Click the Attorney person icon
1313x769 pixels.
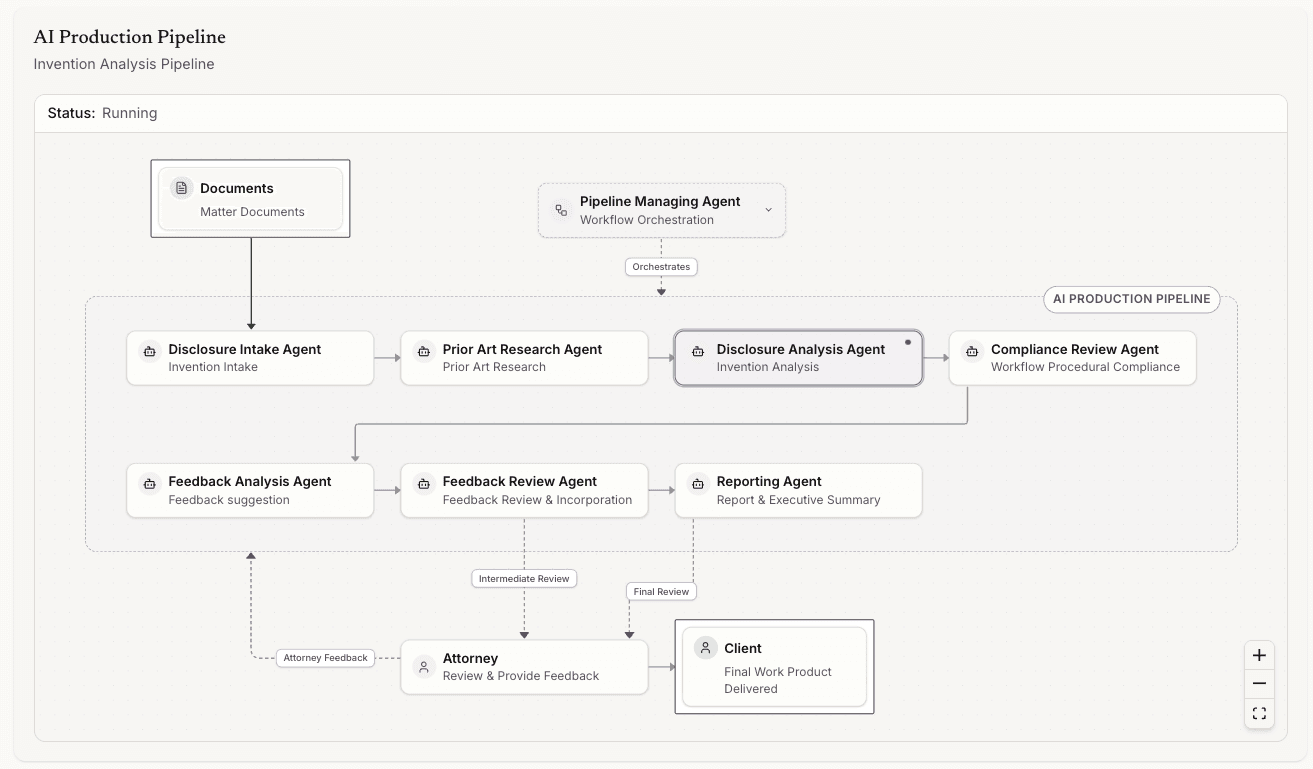pyautogui.click(x=424, y=667)
